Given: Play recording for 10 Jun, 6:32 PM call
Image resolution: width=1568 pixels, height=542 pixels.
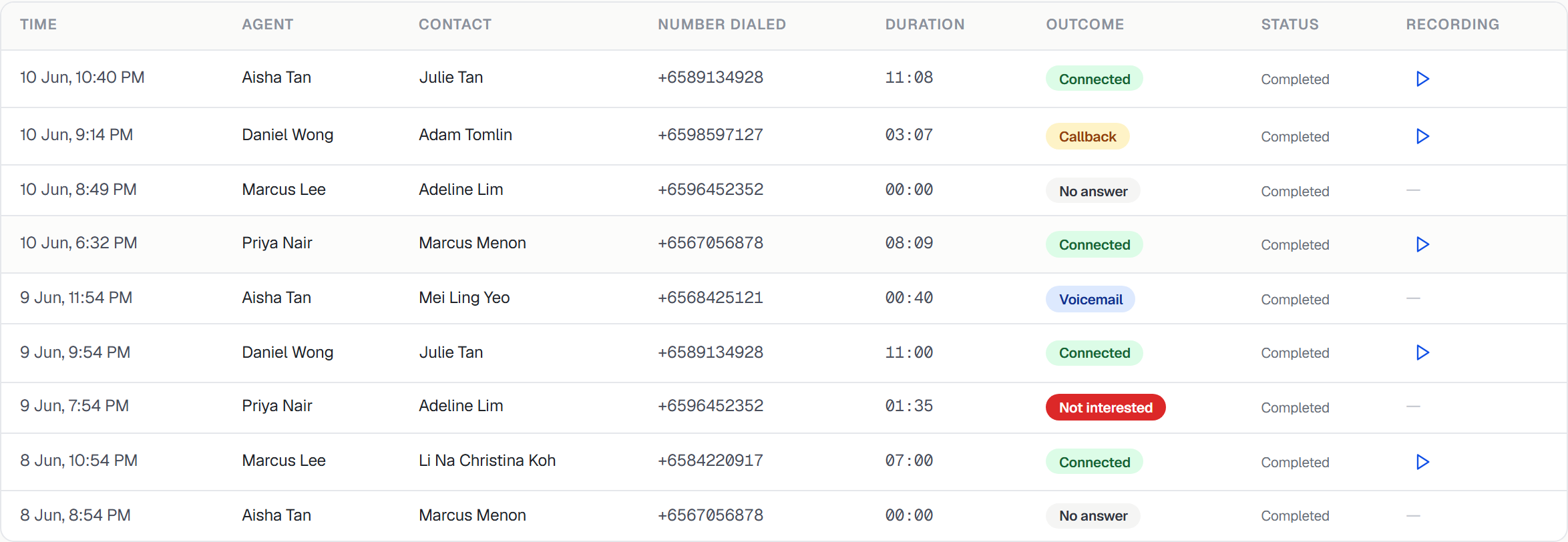Looking at the screenshot, I should pos(1422,244).
